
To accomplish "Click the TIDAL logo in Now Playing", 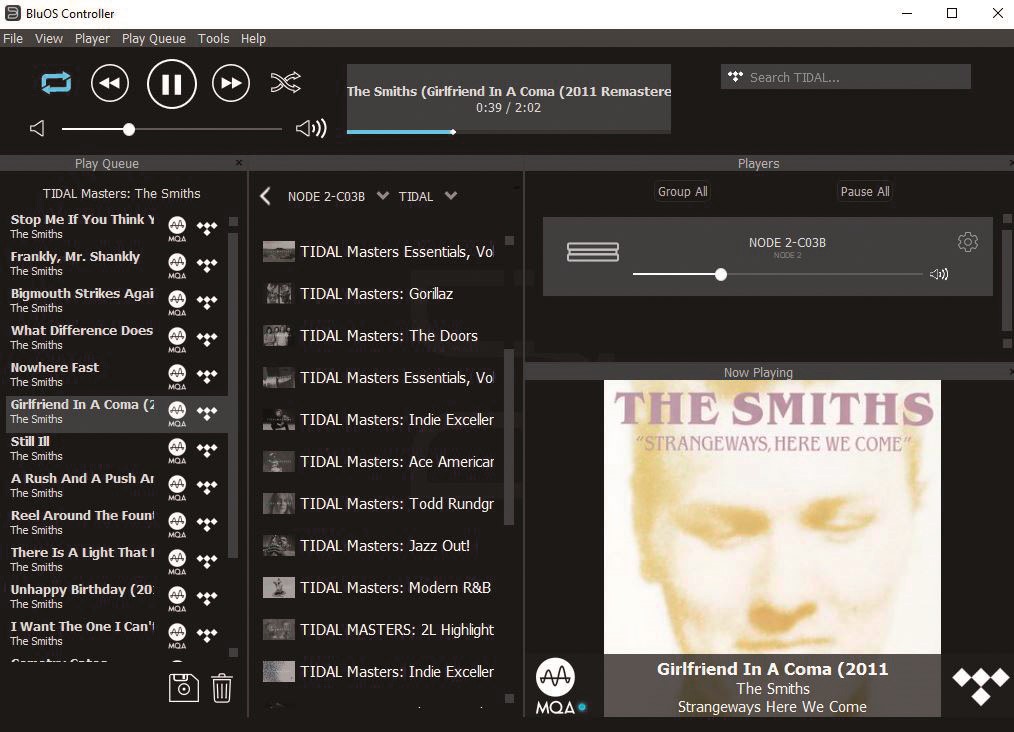I will pos(981,685).
